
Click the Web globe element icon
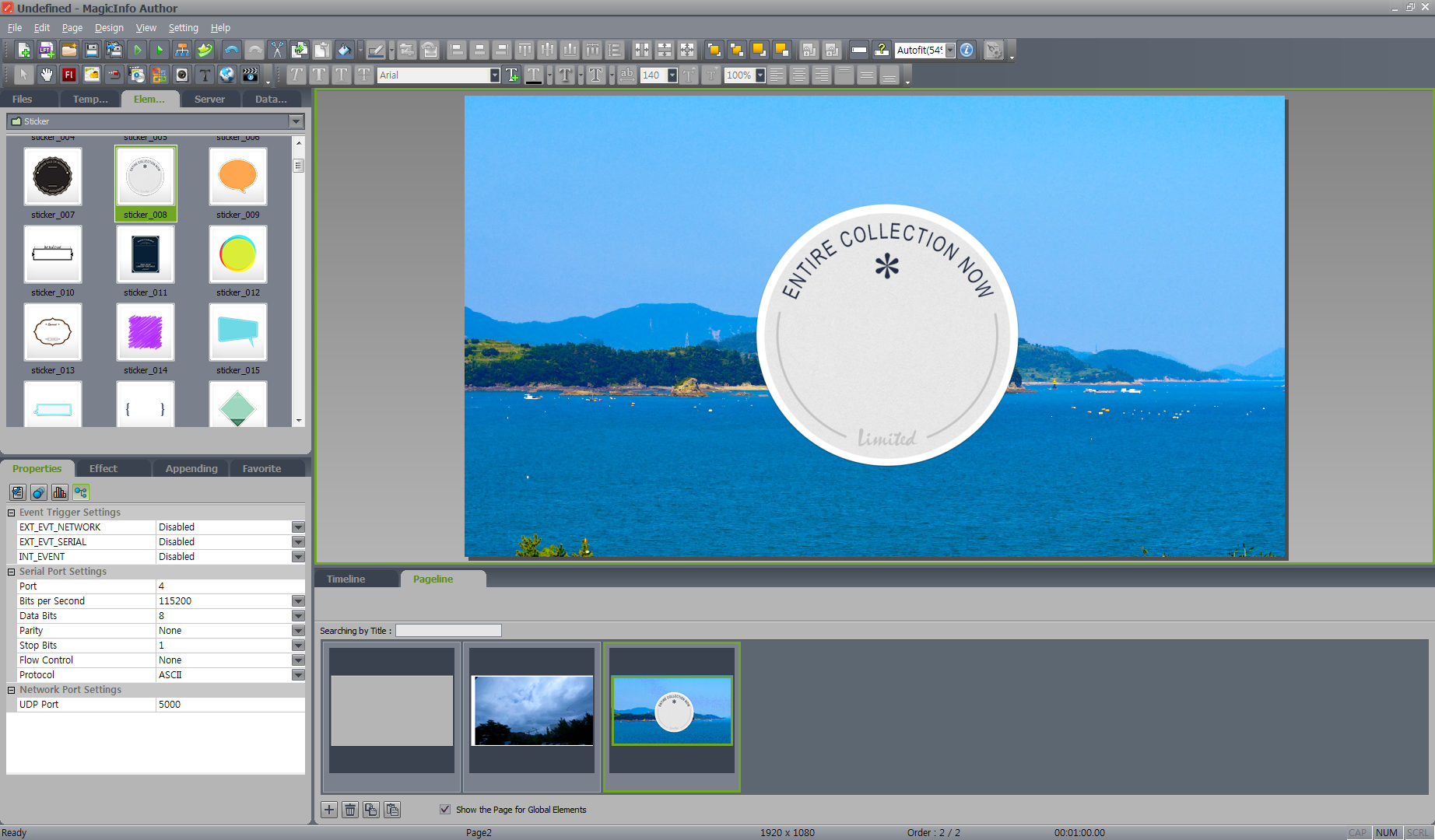[x=227, y=75]
